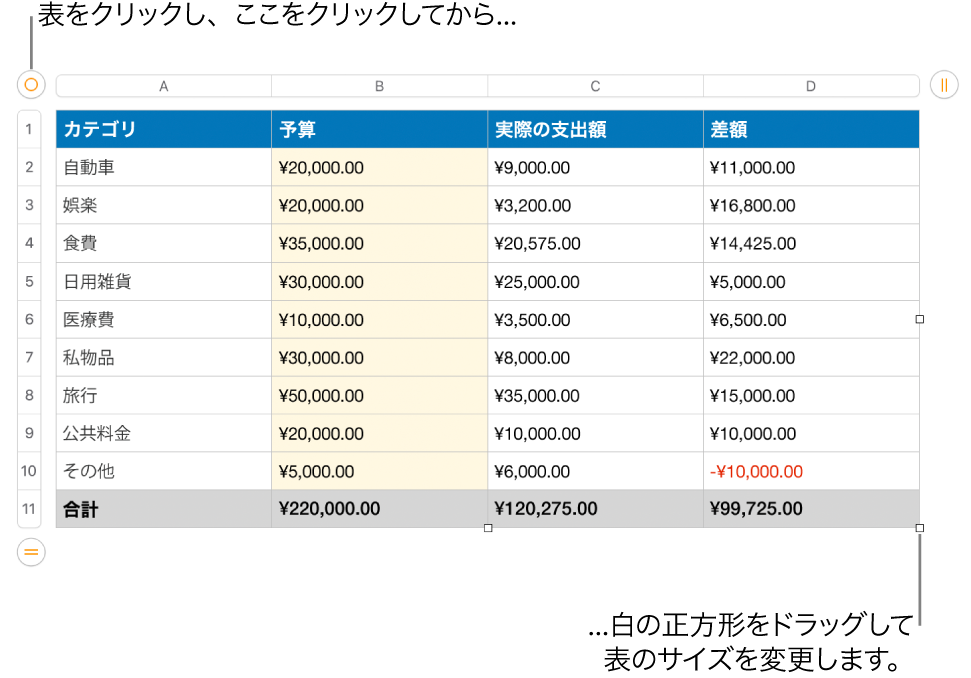Select column B reference tab
971x678 pixels.
(379, 85)
